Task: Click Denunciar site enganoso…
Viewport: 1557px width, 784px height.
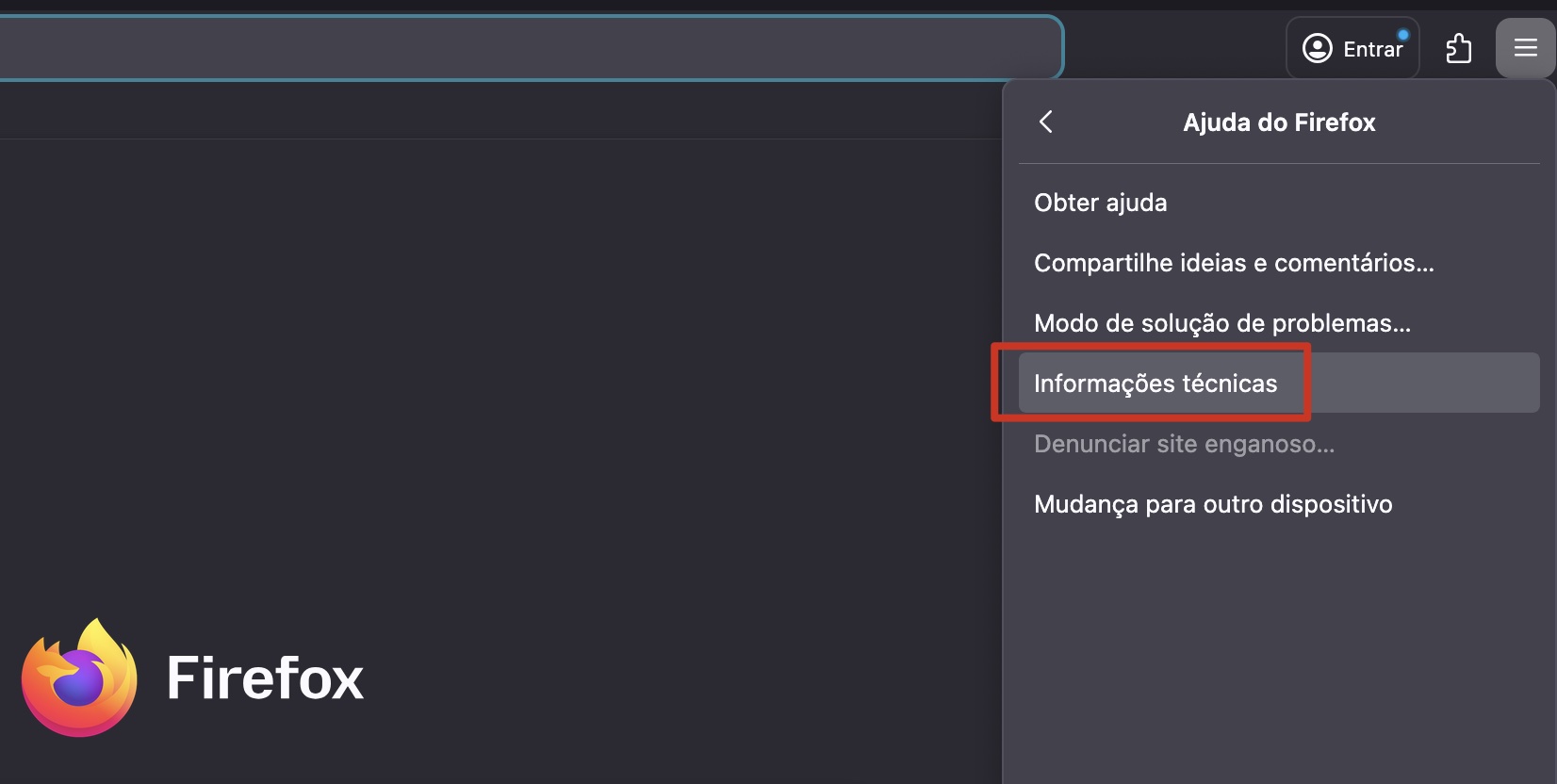Action: click(1279, 444)
